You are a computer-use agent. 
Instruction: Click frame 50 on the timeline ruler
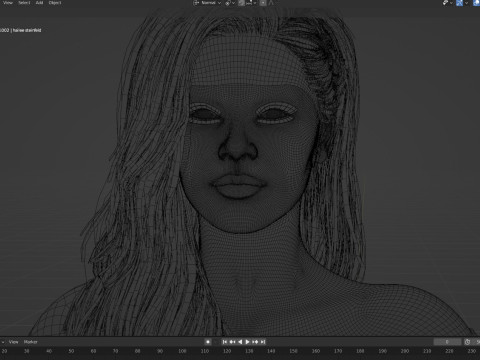(x=71, y=351)
